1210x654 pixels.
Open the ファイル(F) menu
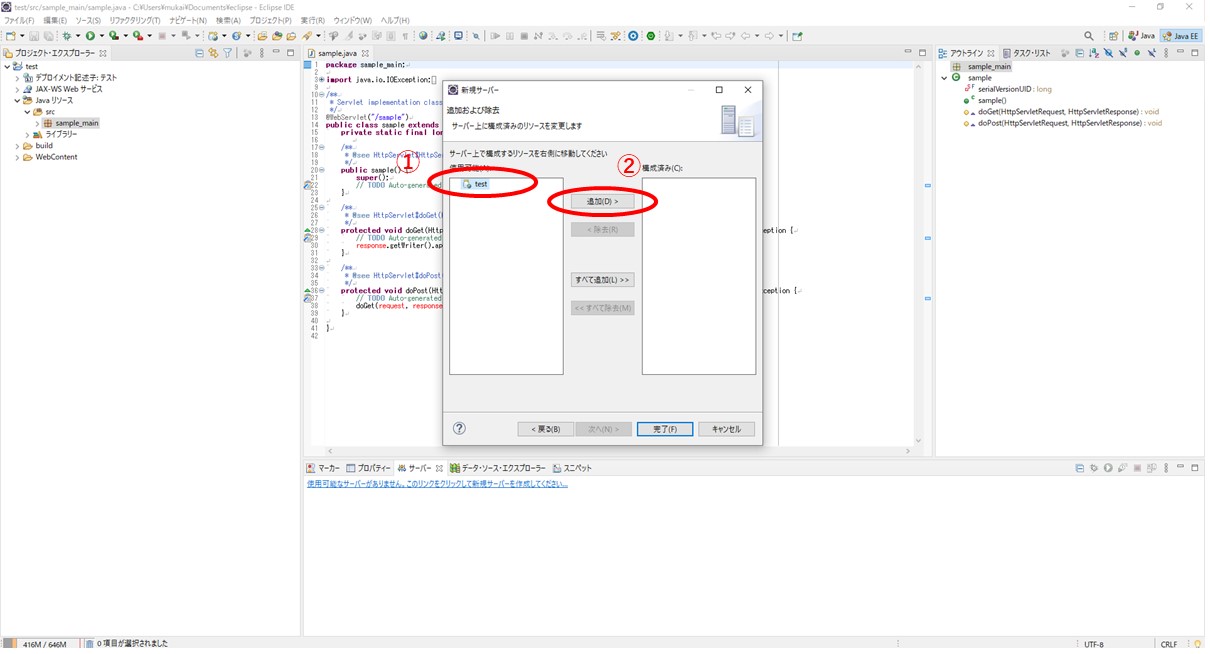[x=19, y=20]
